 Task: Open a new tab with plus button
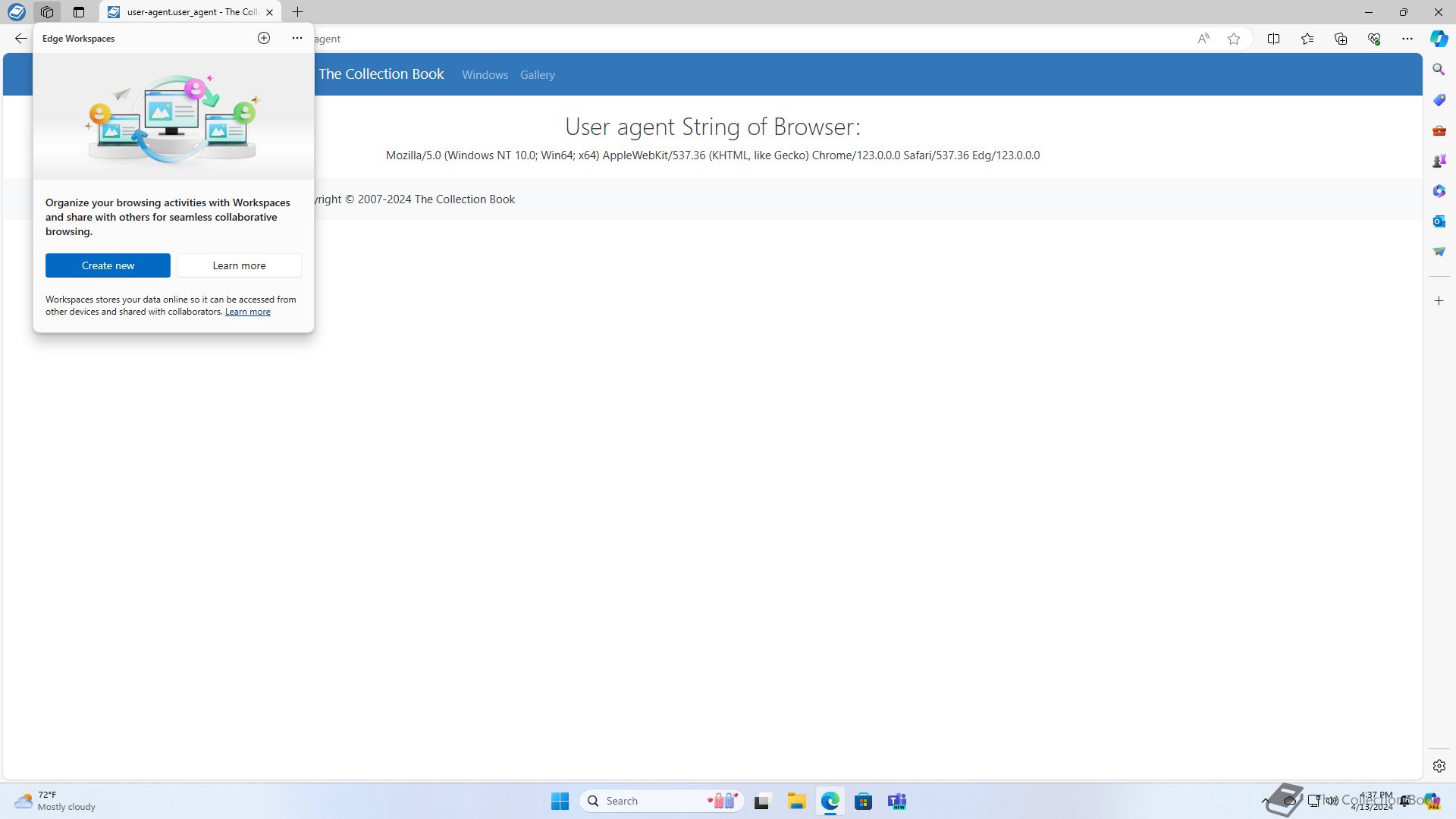pyautogui.click(x=298, y=12)
